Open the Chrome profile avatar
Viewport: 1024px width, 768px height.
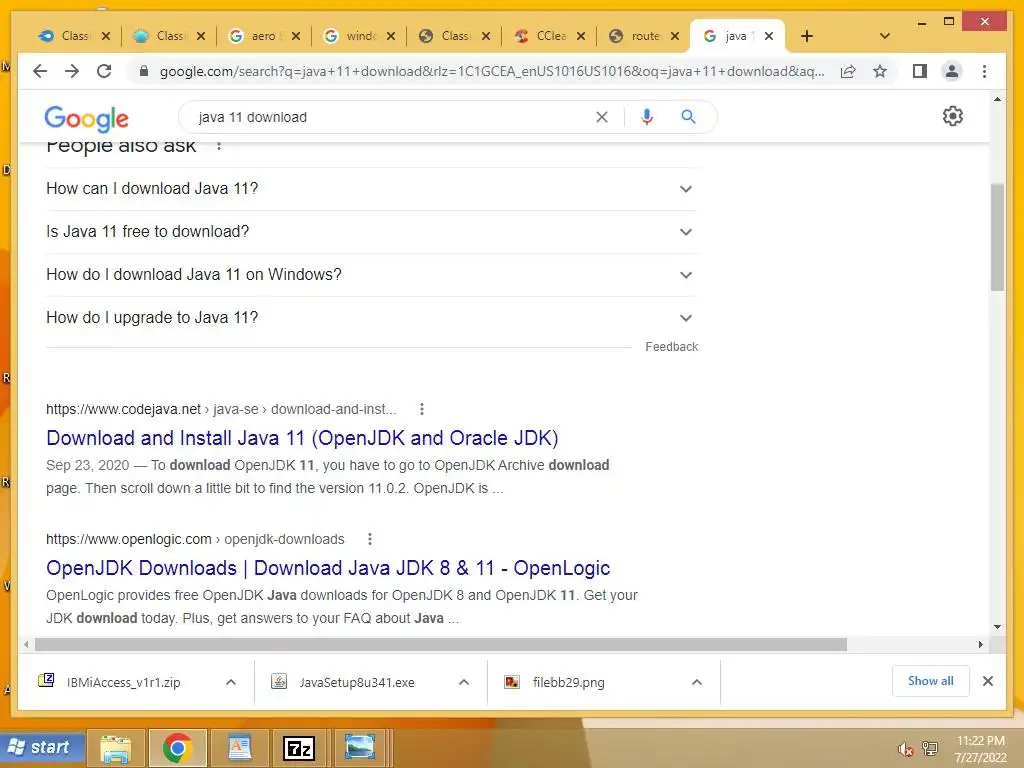[952, 71]
